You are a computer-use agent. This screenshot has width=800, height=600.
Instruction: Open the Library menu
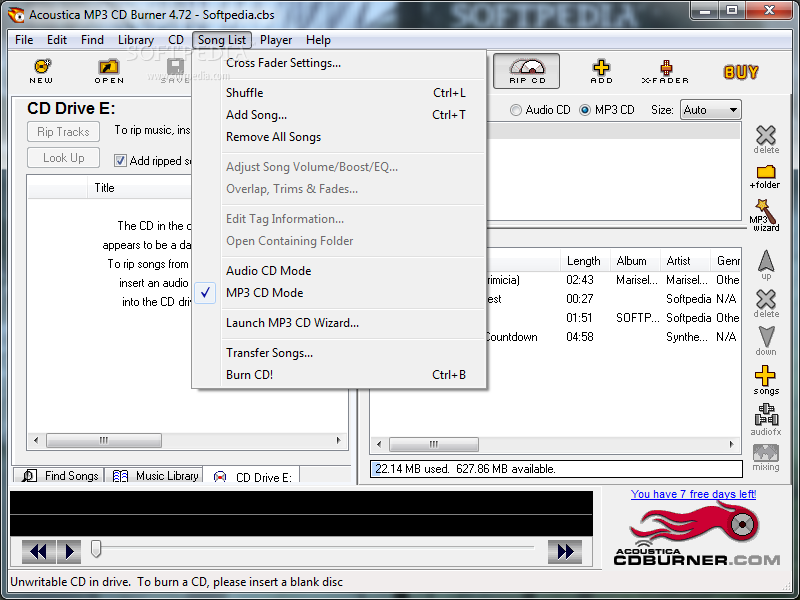click(x=136, y=40)
